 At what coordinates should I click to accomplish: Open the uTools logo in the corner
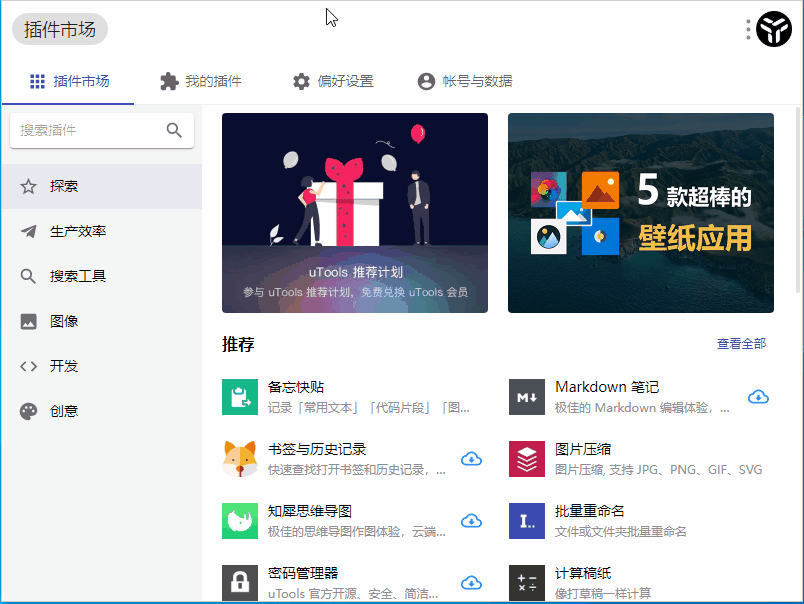773,29
